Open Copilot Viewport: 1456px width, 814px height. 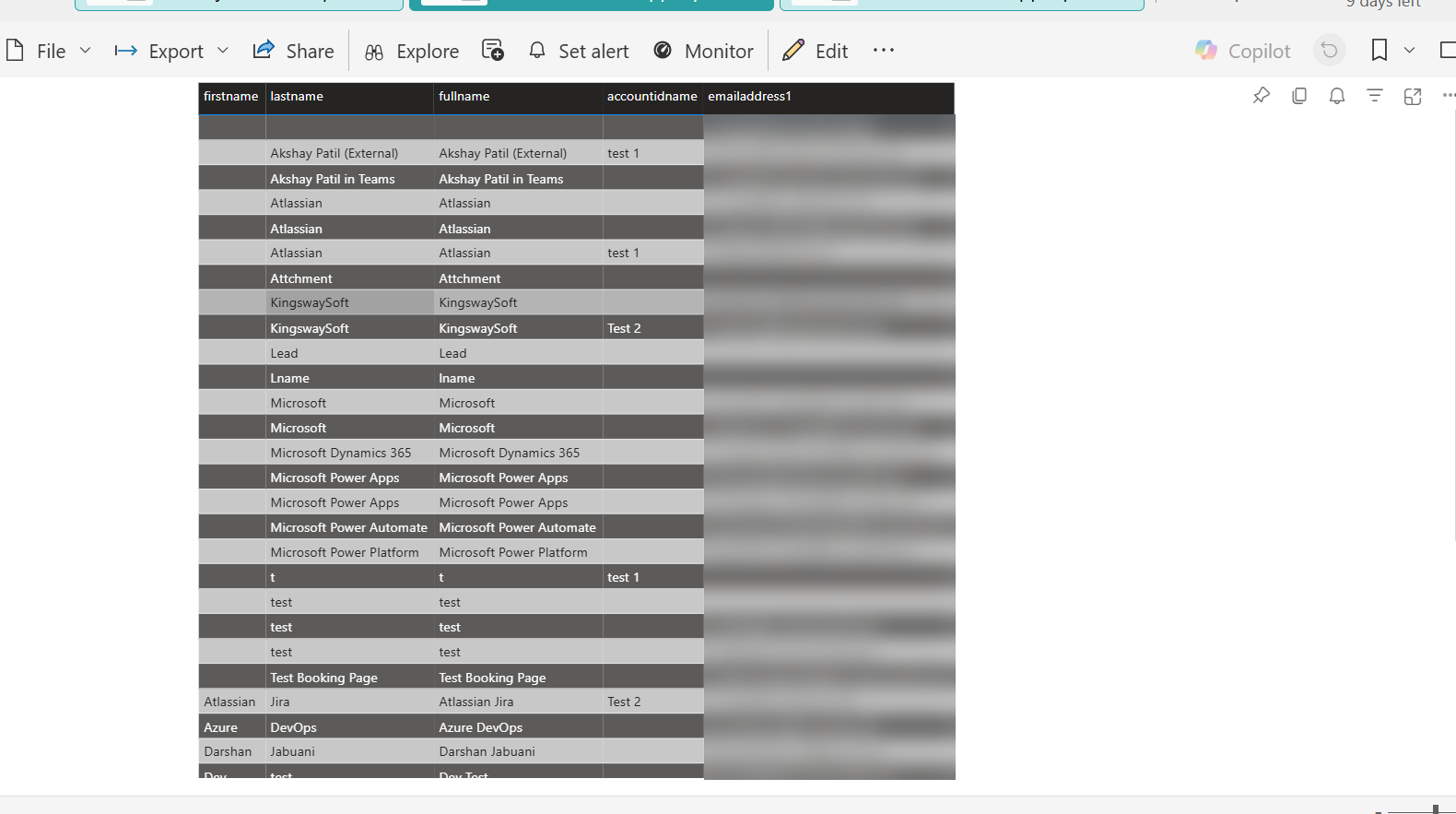1243,51
